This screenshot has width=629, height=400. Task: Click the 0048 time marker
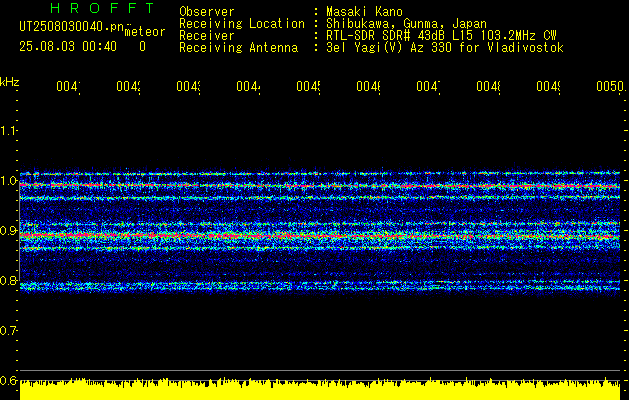pyautogui.click(x=488, y=87)
